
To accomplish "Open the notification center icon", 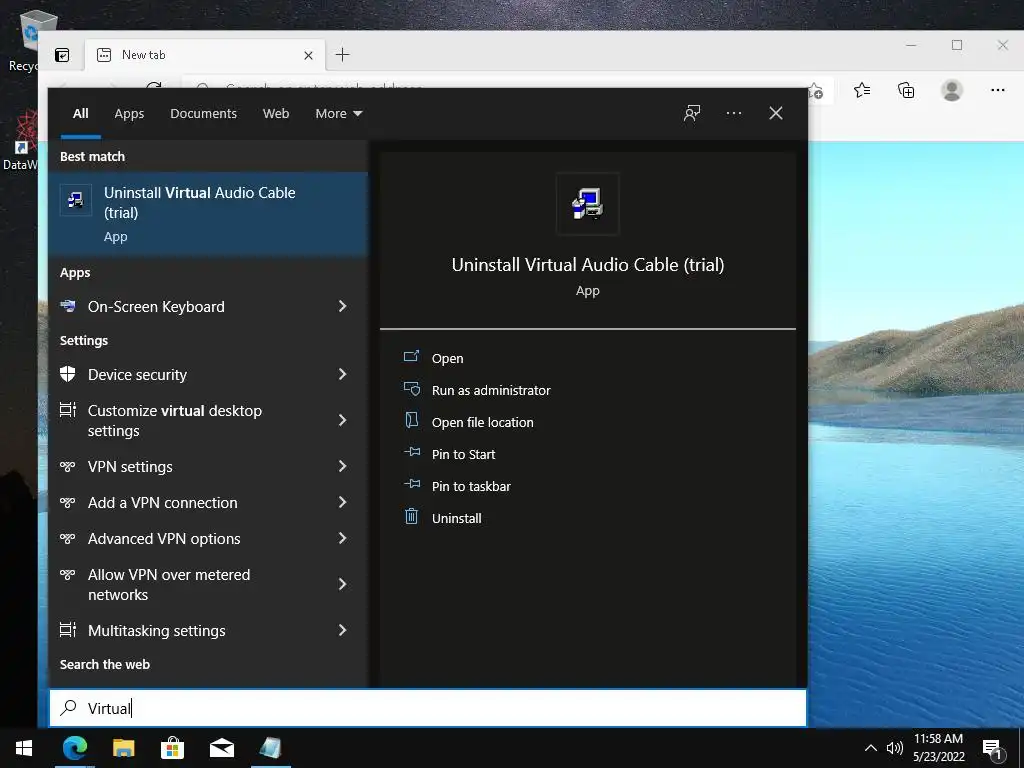I will coord(992,749).
